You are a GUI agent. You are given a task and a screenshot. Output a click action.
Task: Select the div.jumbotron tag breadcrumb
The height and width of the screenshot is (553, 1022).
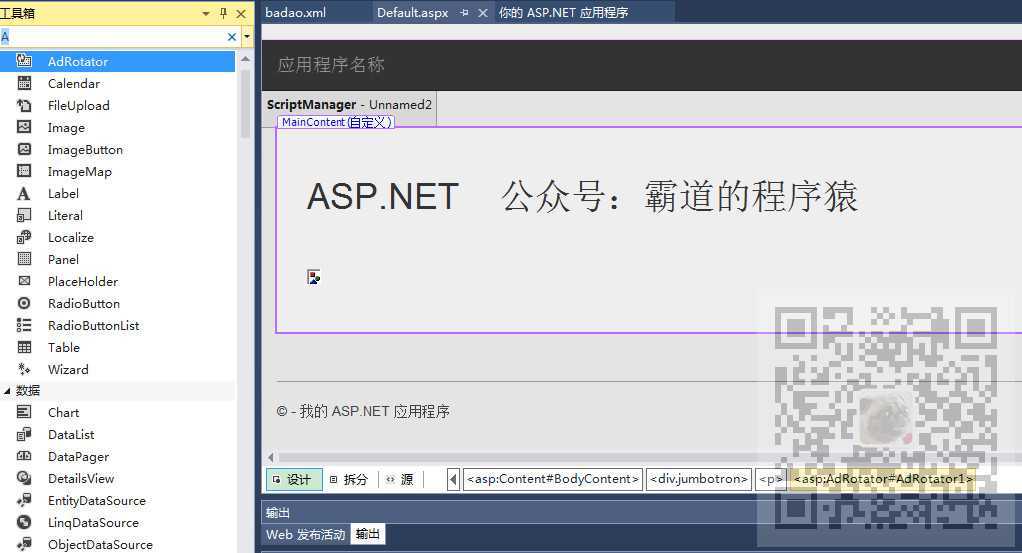pyautogui.click(x=699, y=479)
